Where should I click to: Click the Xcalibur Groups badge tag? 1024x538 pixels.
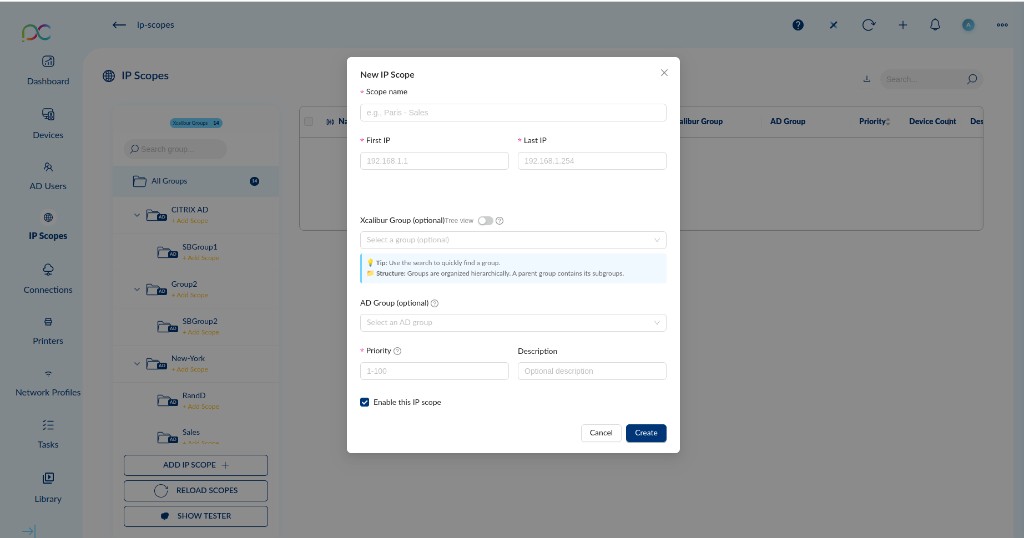196,123
